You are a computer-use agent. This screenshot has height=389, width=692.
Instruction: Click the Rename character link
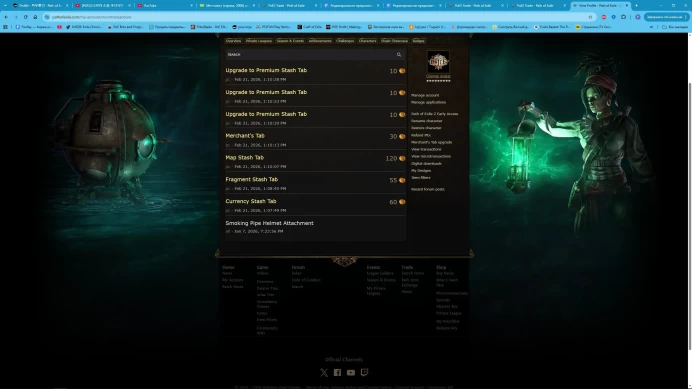point(427,121)
